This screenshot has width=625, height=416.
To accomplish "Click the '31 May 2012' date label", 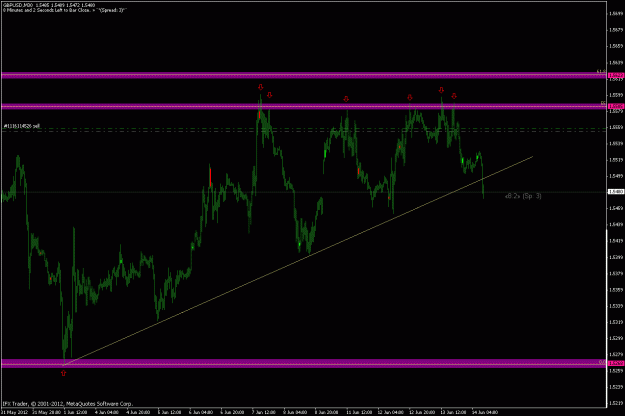I will point(14,412).
